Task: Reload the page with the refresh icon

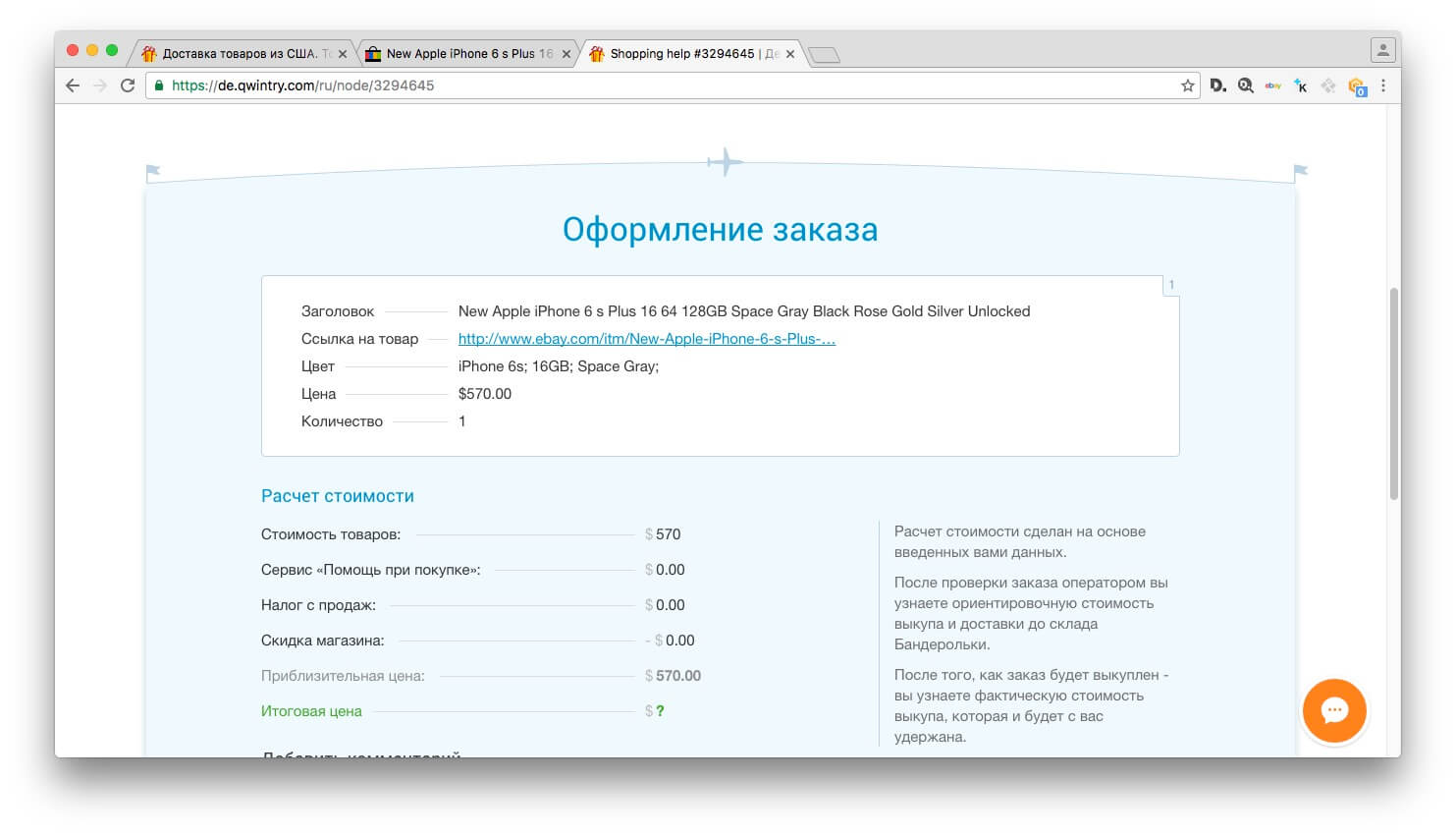Action: tap(128, 85)
